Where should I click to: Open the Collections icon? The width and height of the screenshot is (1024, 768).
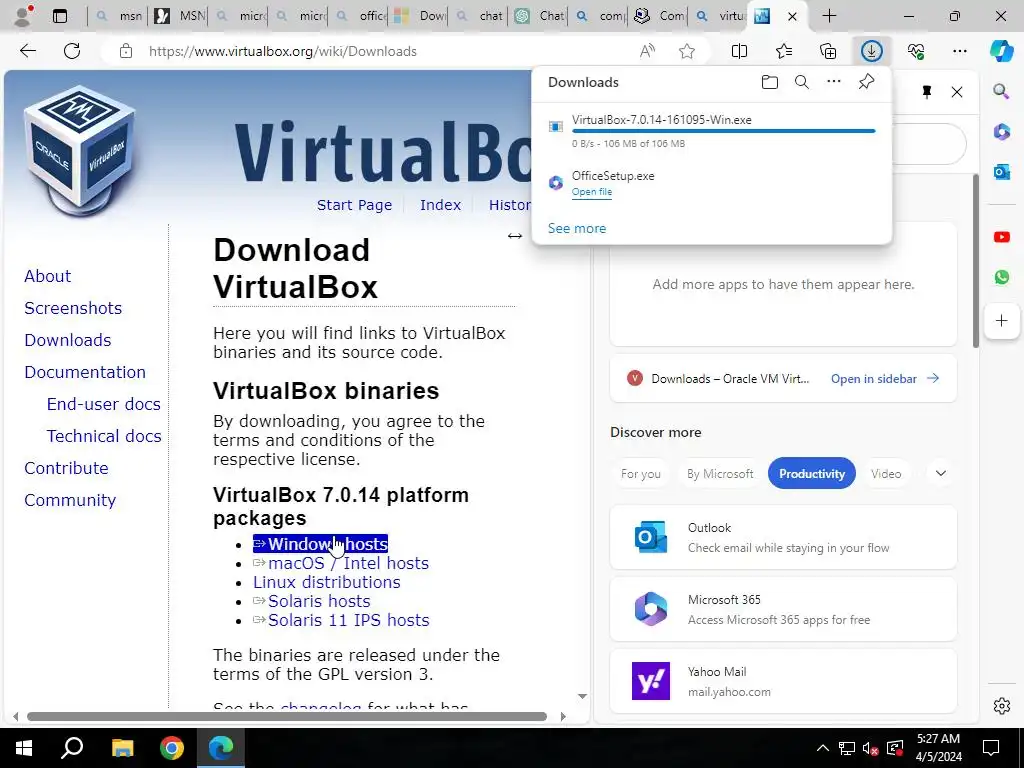828,51
